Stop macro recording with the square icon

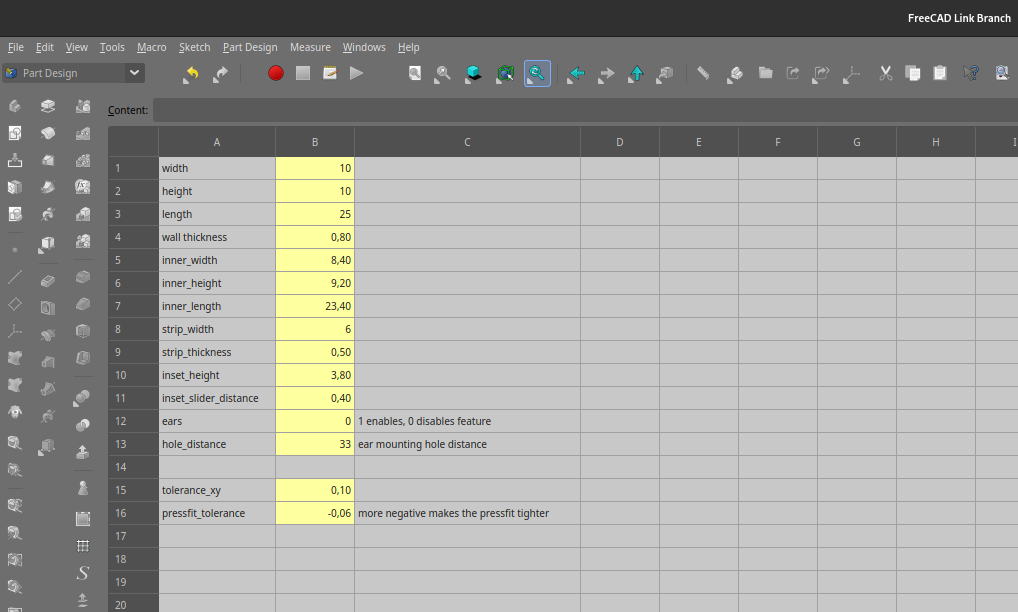point(303,73)
